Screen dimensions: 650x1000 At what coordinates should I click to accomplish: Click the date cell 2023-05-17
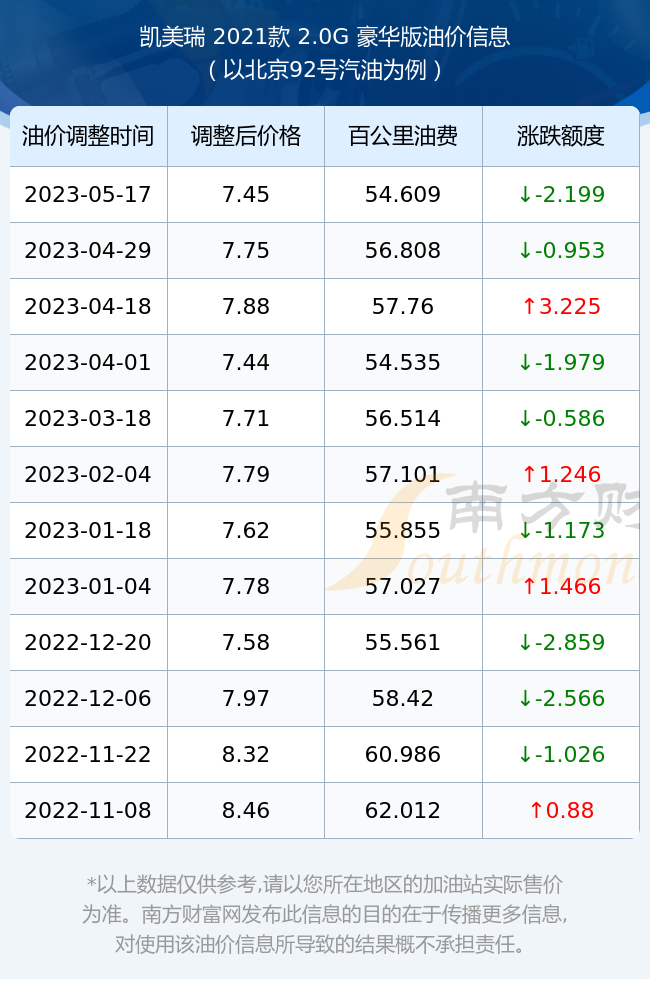coord(88,195)
